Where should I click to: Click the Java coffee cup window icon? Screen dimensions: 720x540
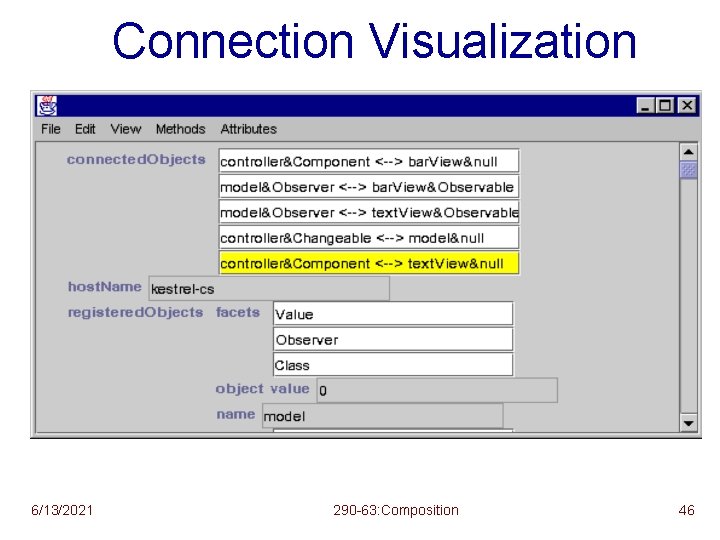47,106
